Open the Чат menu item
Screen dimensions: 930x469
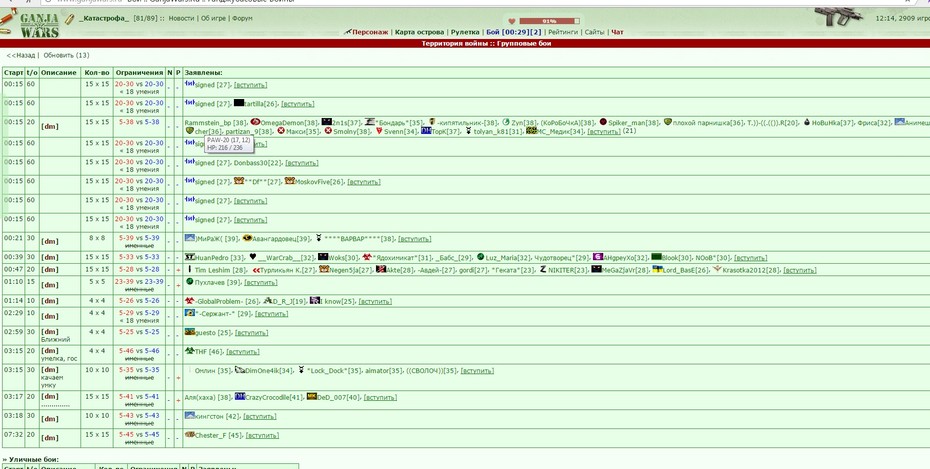click(617, 33)
